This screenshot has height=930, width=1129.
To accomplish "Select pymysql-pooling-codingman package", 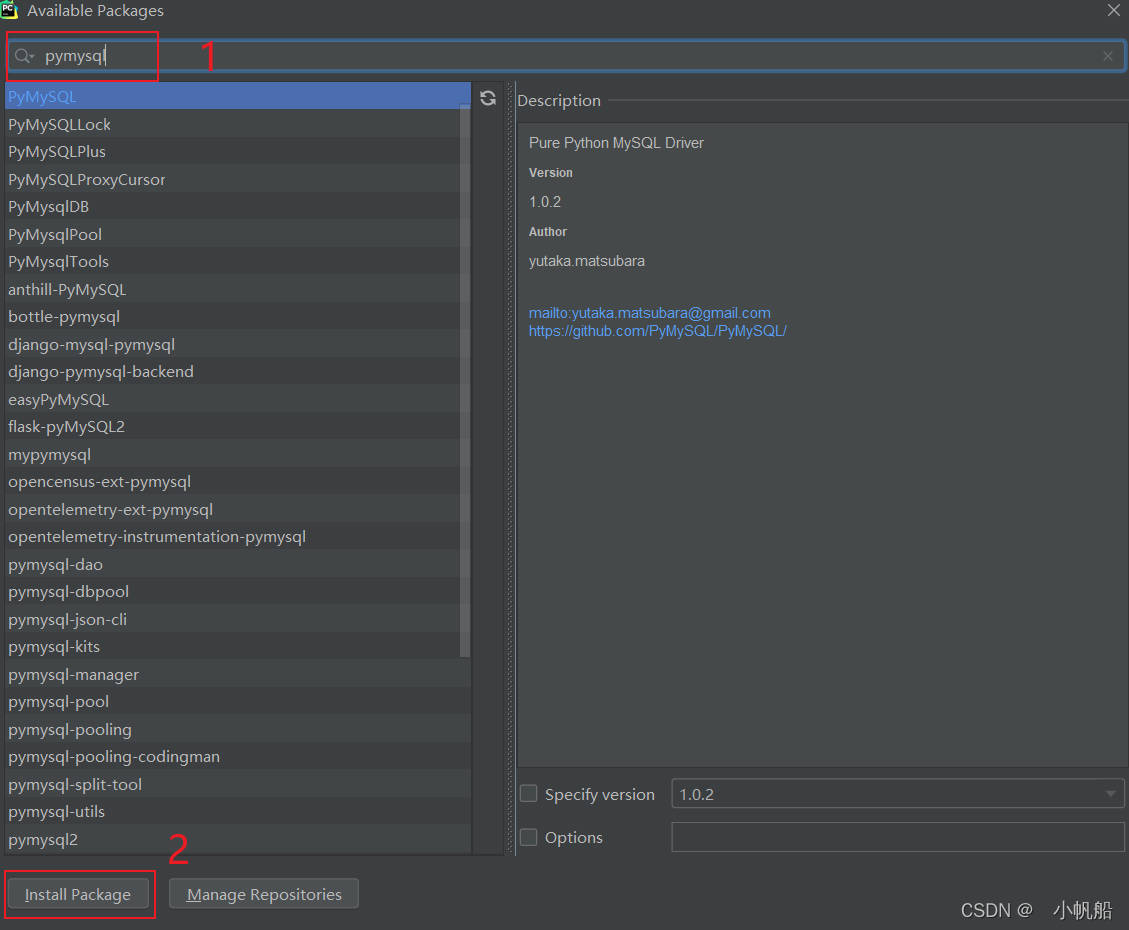I will pos(238,757).
